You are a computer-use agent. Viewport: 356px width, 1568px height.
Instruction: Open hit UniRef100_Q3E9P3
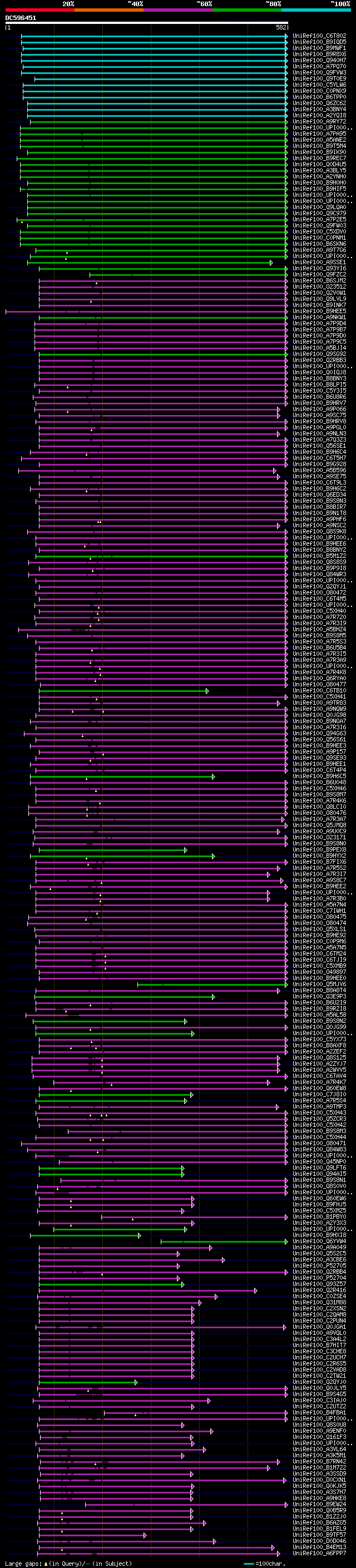pyautogui.click(x=319, y=997)
